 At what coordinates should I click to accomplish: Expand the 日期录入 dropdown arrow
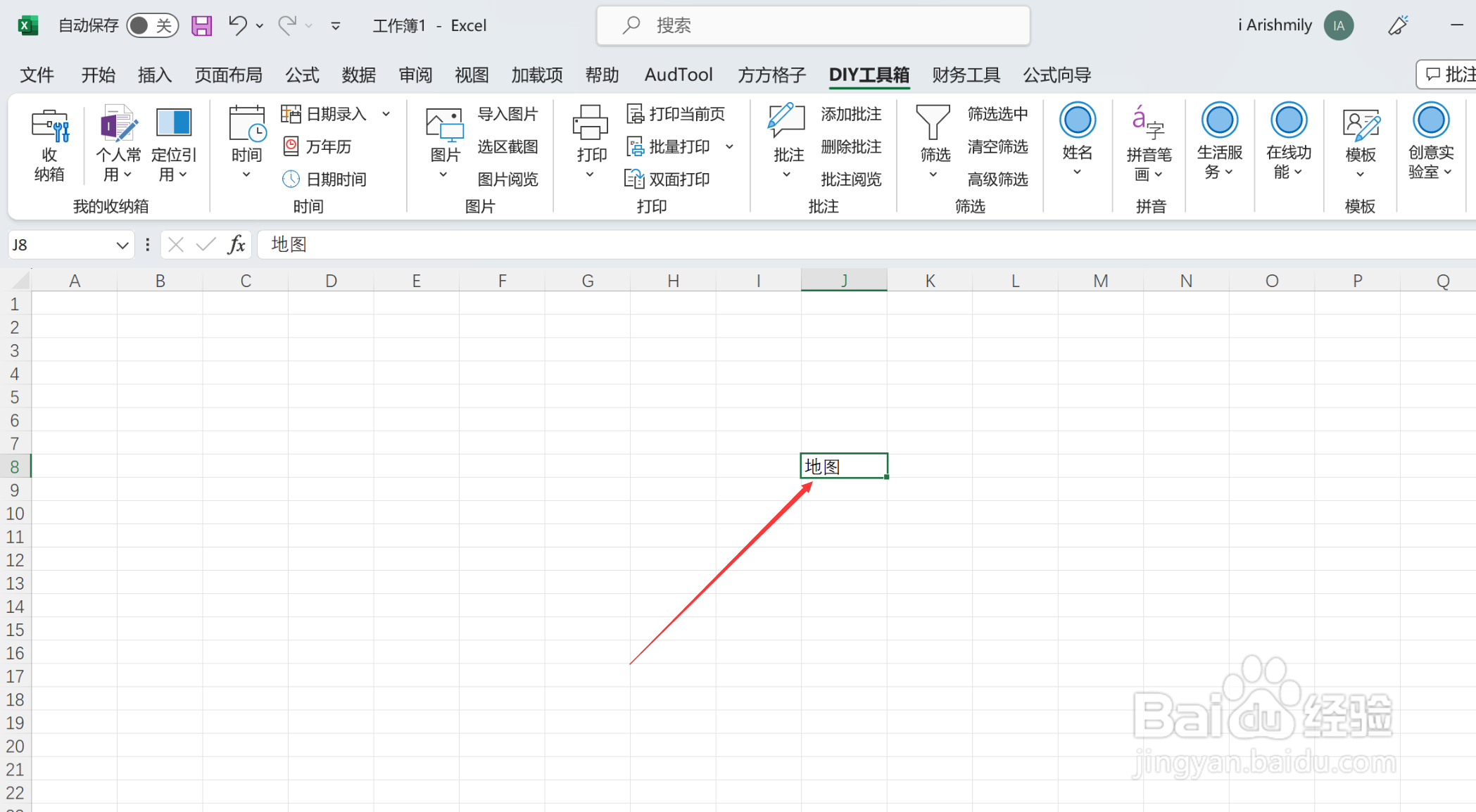click(x=386, y=114)
